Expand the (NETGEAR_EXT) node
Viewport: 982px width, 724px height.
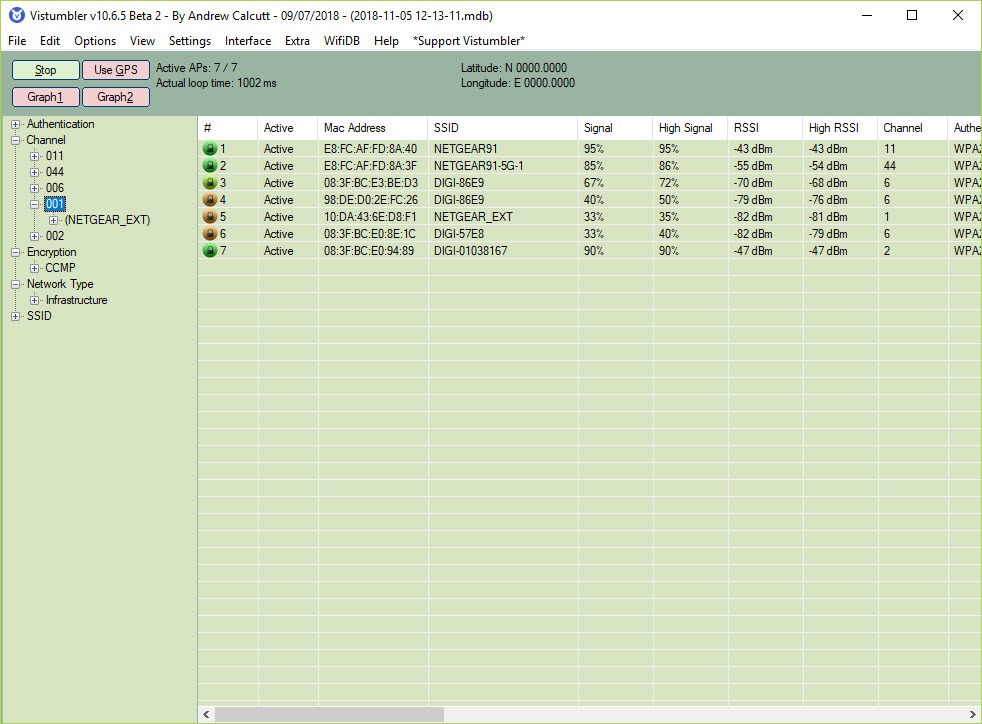pos(54,220)
